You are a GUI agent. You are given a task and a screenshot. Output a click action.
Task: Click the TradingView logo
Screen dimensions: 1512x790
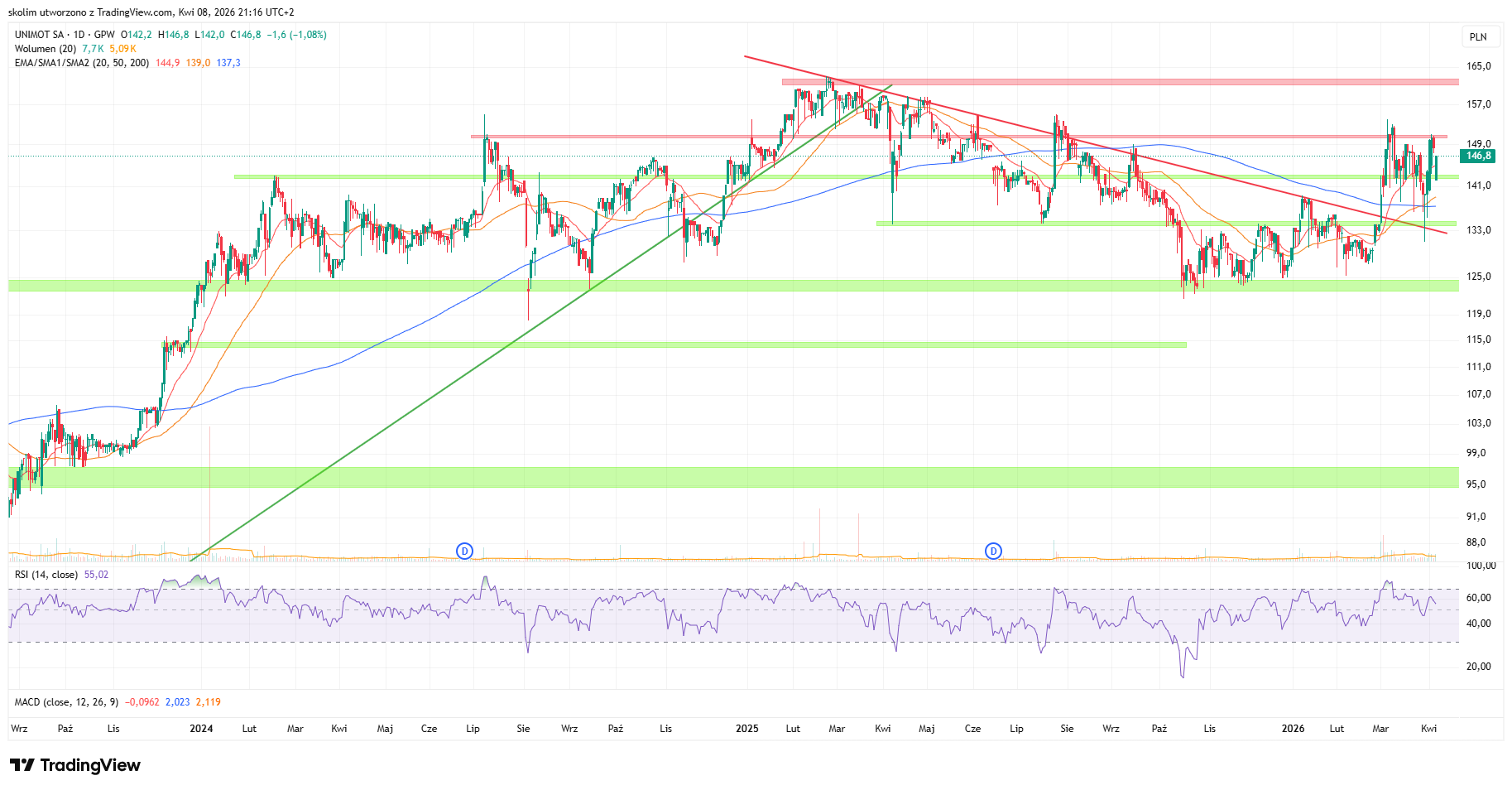75,765
